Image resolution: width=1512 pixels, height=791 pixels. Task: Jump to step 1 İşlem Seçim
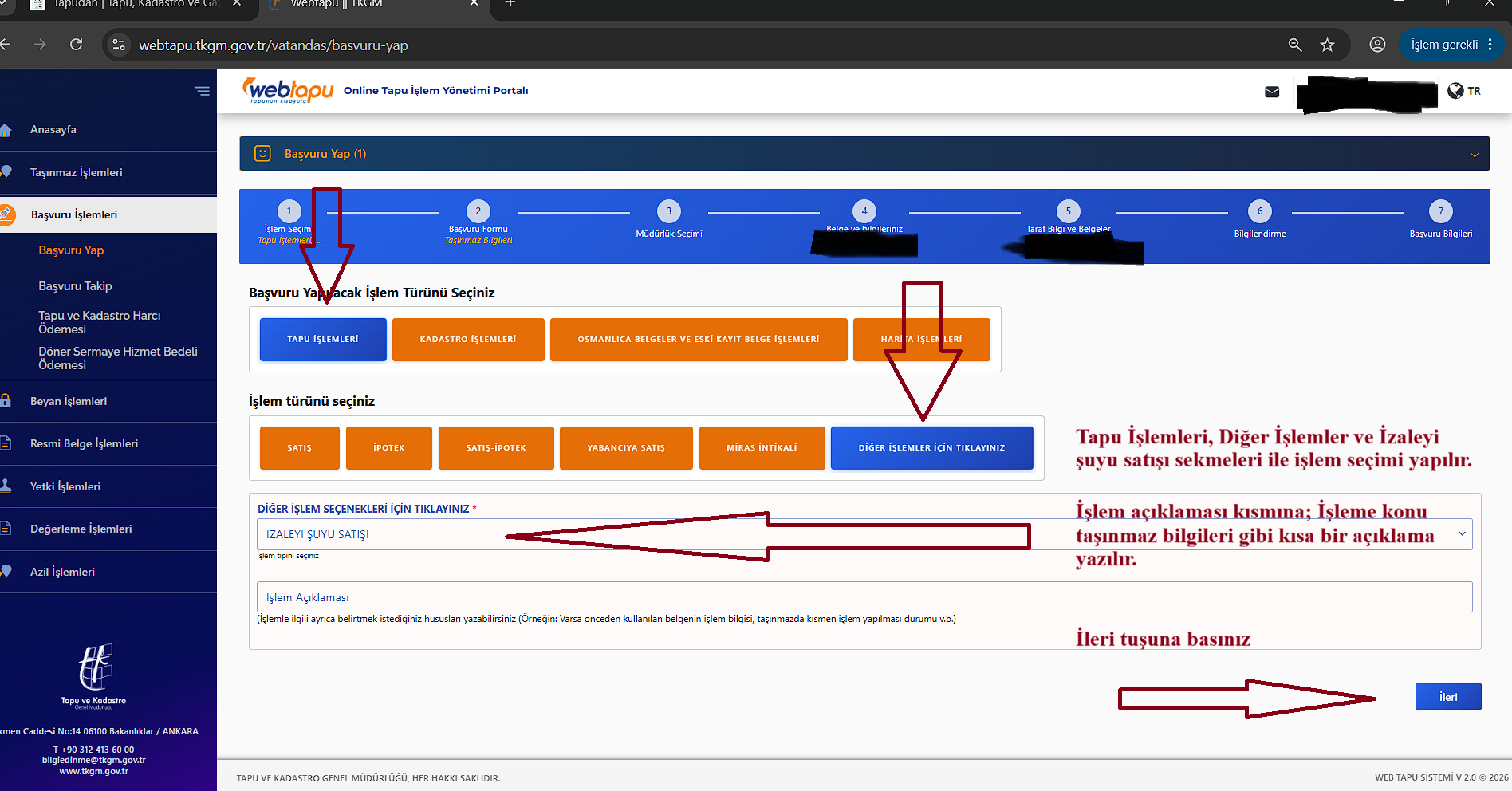(289, 211)
